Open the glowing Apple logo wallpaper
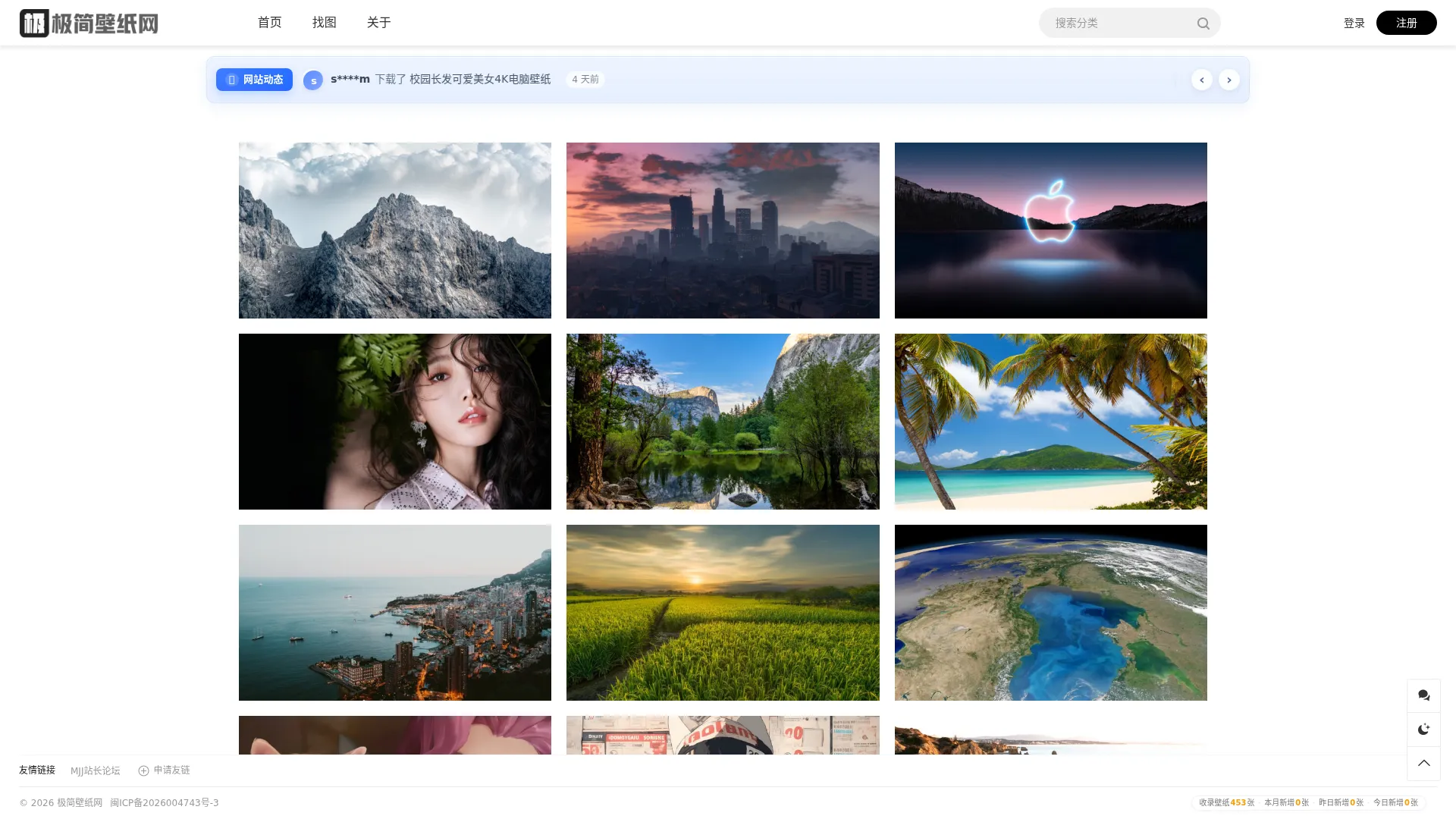This screenshot has height=819, width=1456. point(1050,231)
